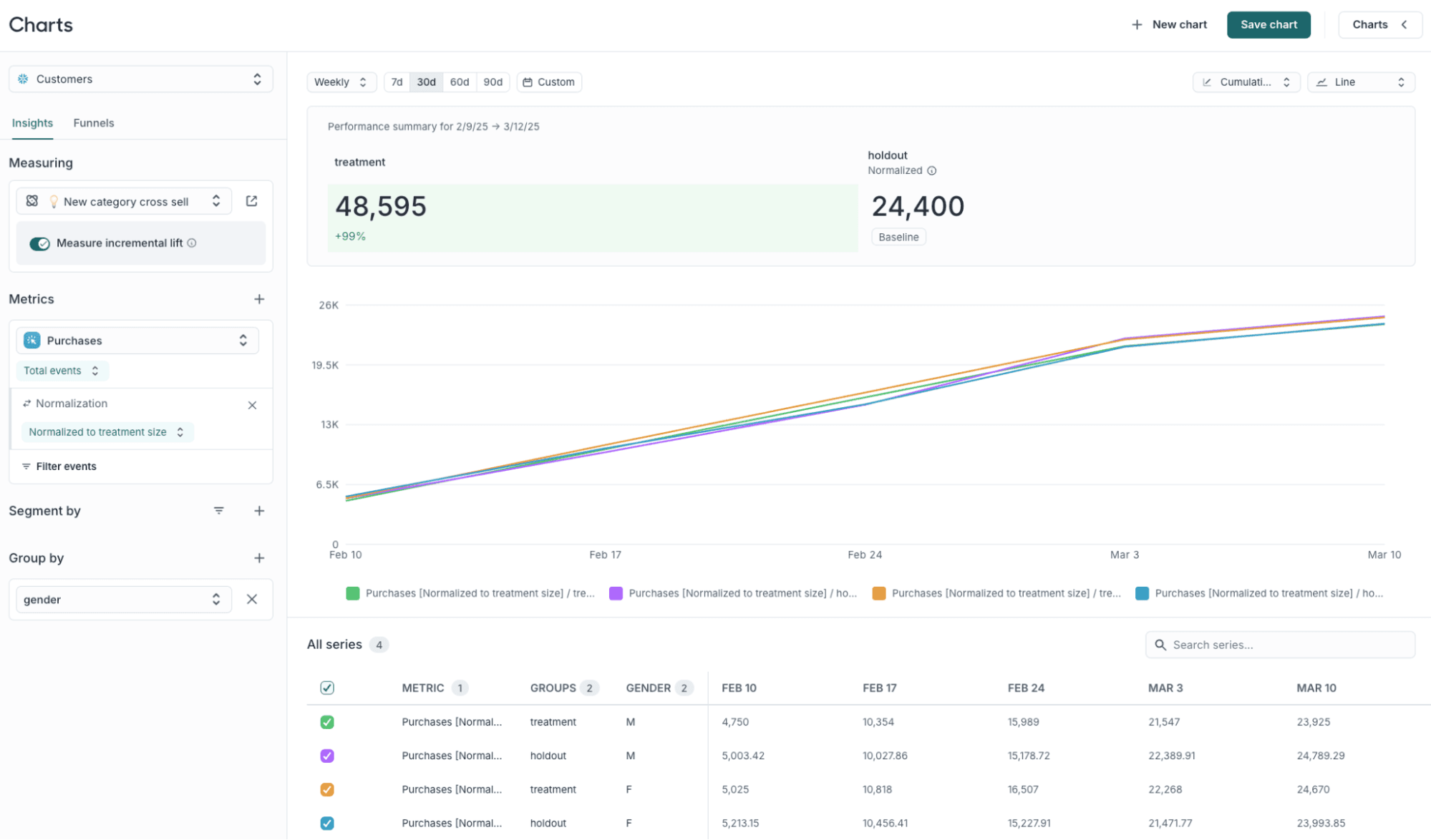Screen dimensions: 1431x840
Task: Open external link icon beside New category cross sell
Action: (251, 201)
